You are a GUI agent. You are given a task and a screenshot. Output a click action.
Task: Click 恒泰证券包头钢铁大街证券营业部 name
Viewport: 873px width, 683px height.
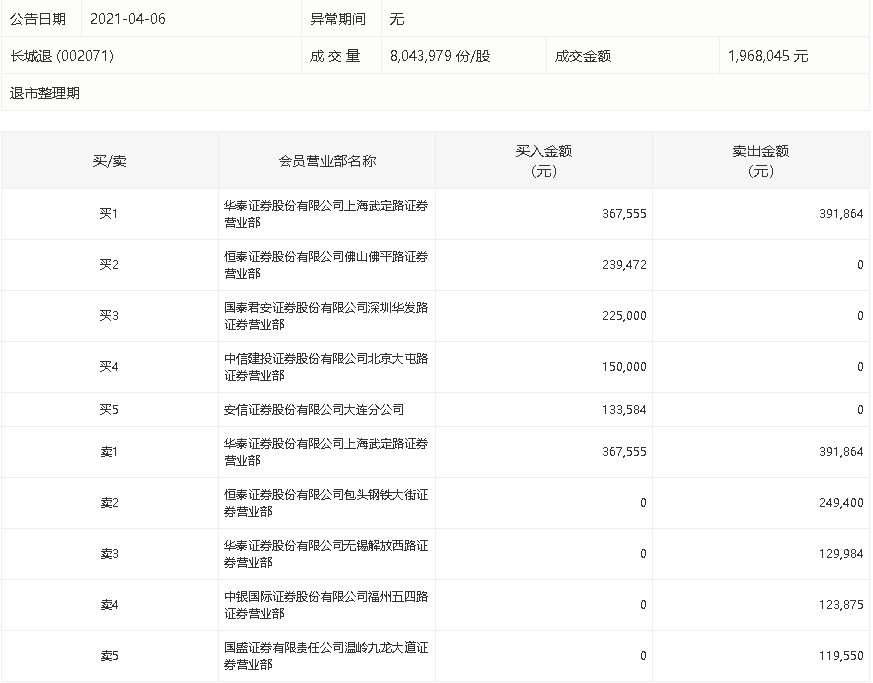point(326,503)
